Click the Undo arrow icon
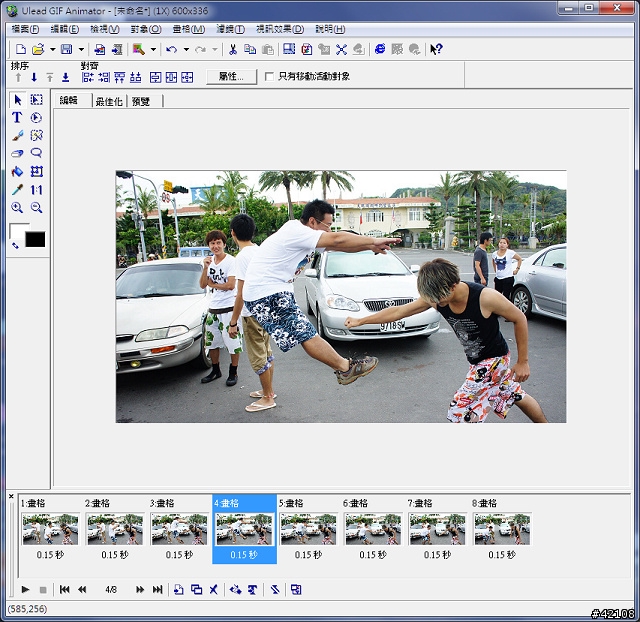The image size is (640, 622). (x=171, y=49)
